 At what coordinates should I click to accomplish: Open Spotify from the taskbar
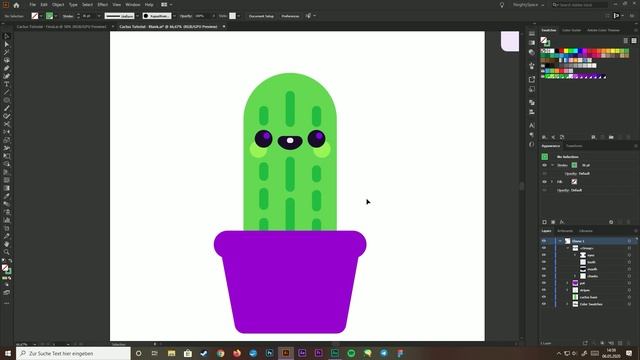click(351, 353)
